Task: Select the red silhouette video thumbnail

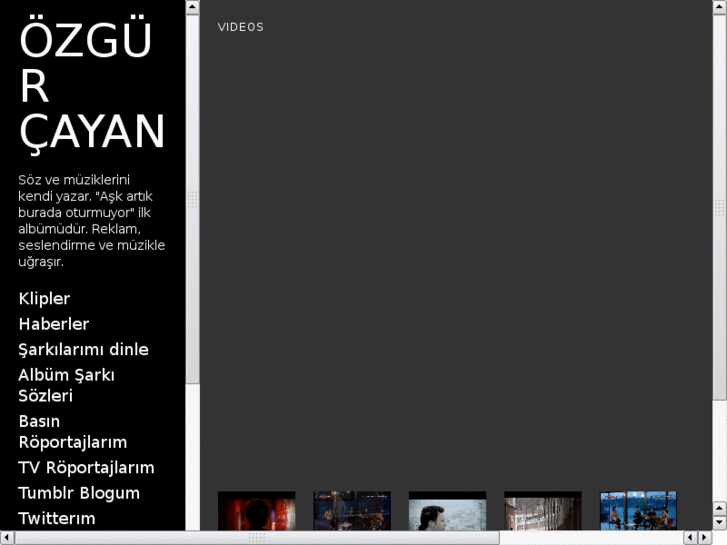Action: pos(256,511)
